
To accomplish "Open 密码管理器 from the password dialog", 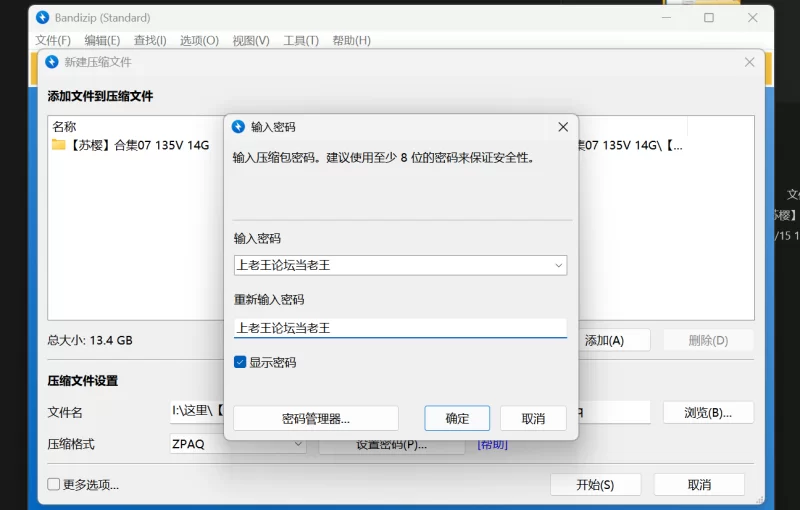I will [316, 418].
